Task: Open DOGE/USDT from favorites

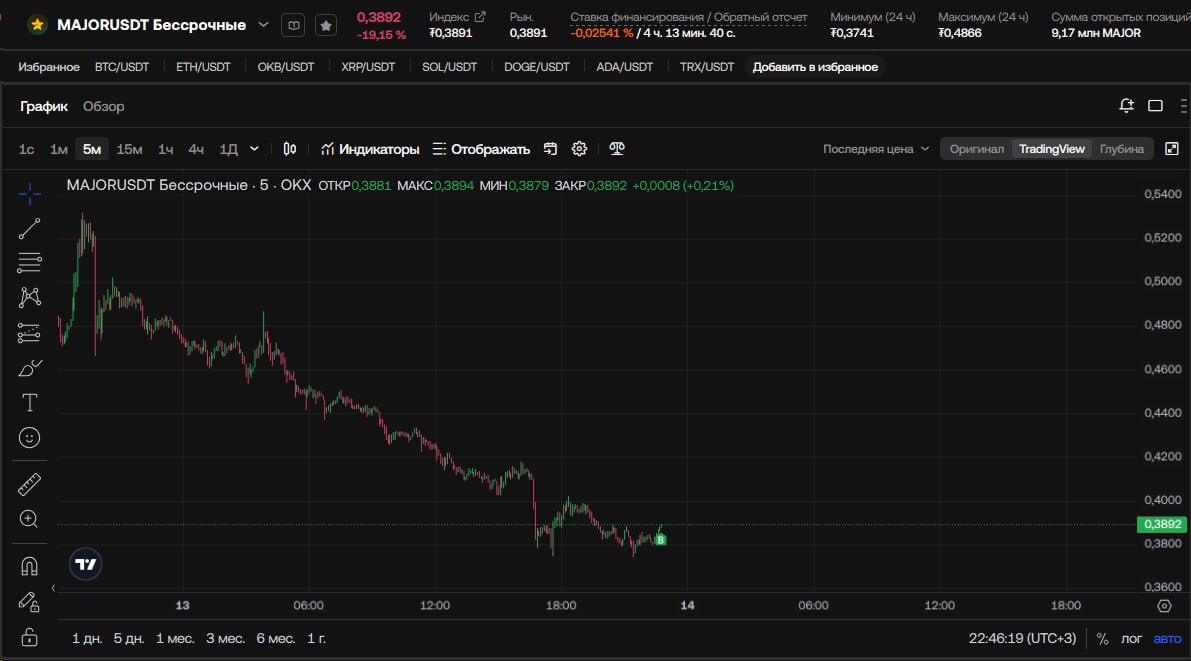Action: coord(536,67)
